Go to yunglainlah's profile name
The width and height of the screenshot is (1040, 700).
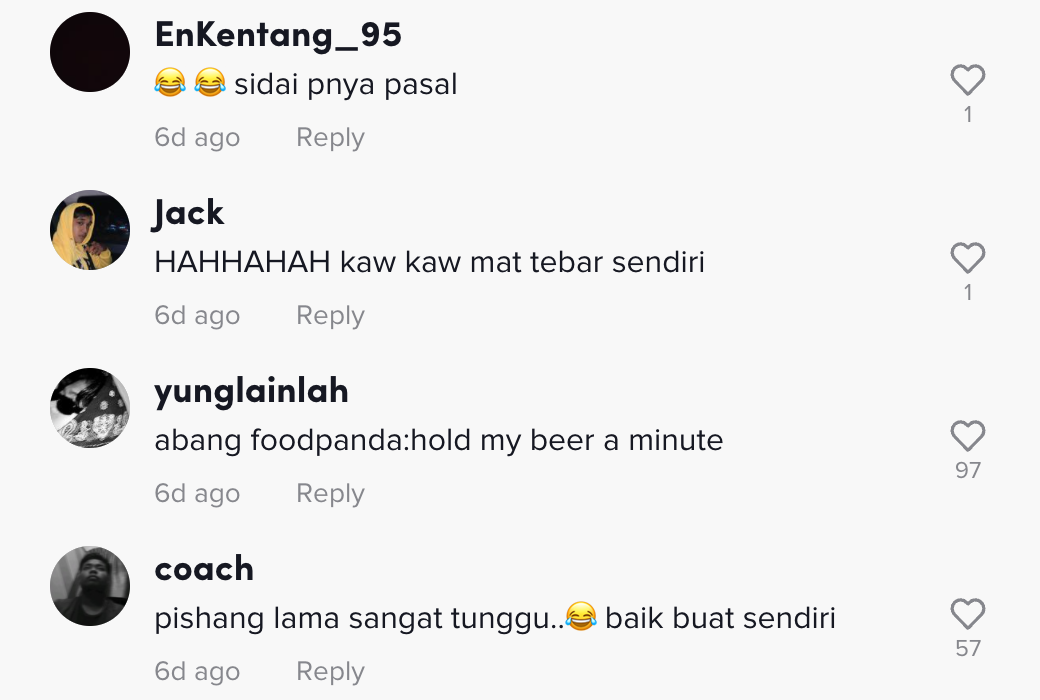click(251, 391)
